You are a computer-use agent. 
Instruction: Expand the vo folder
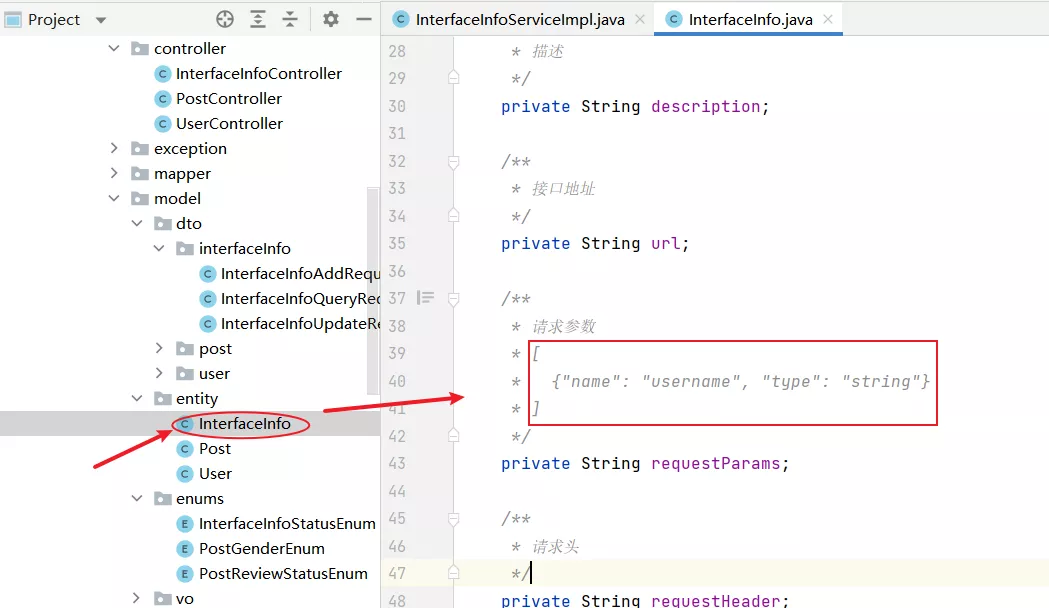coord(137,598)
